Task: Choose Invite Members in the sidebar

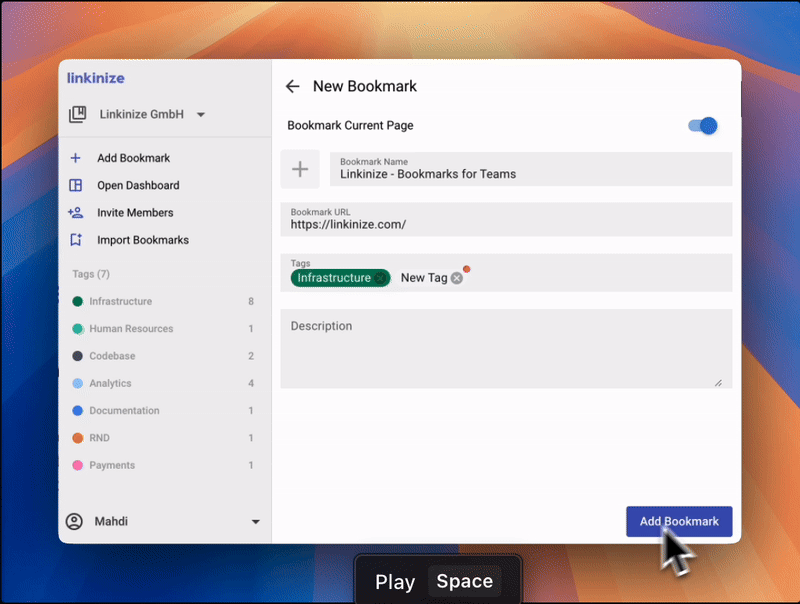Action: (135, 213)
